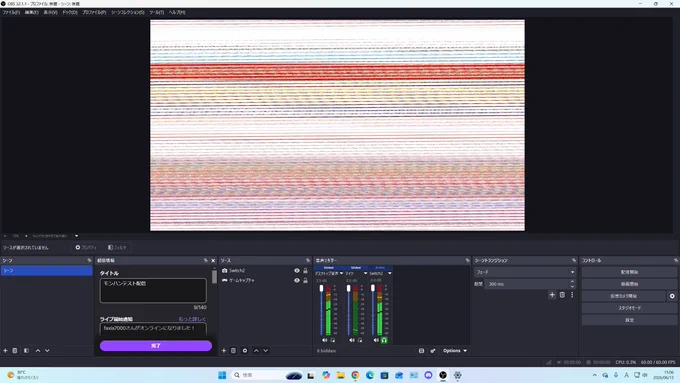680x383 pixels.
Task: Close the stream info dock
Action: tap(213, 260)
